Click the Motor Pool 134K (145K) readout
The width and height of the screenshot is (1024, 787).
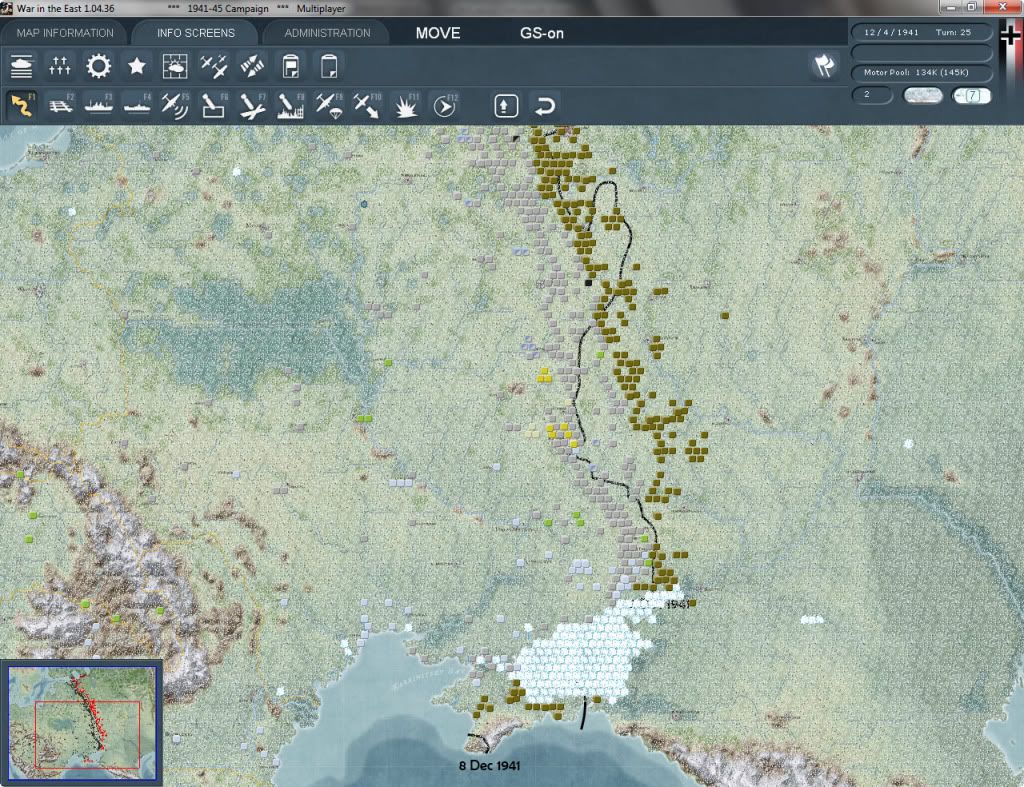(921, 72)
